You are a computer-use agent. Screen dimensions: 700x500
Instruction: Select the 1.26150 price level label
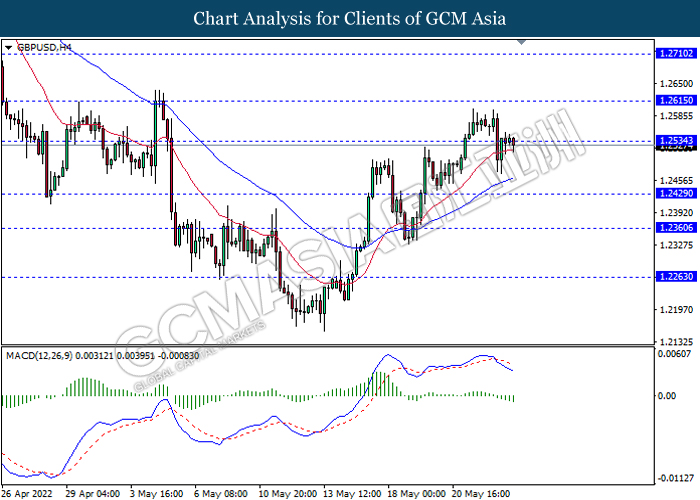pyautogui.click(x=676, y=100)
